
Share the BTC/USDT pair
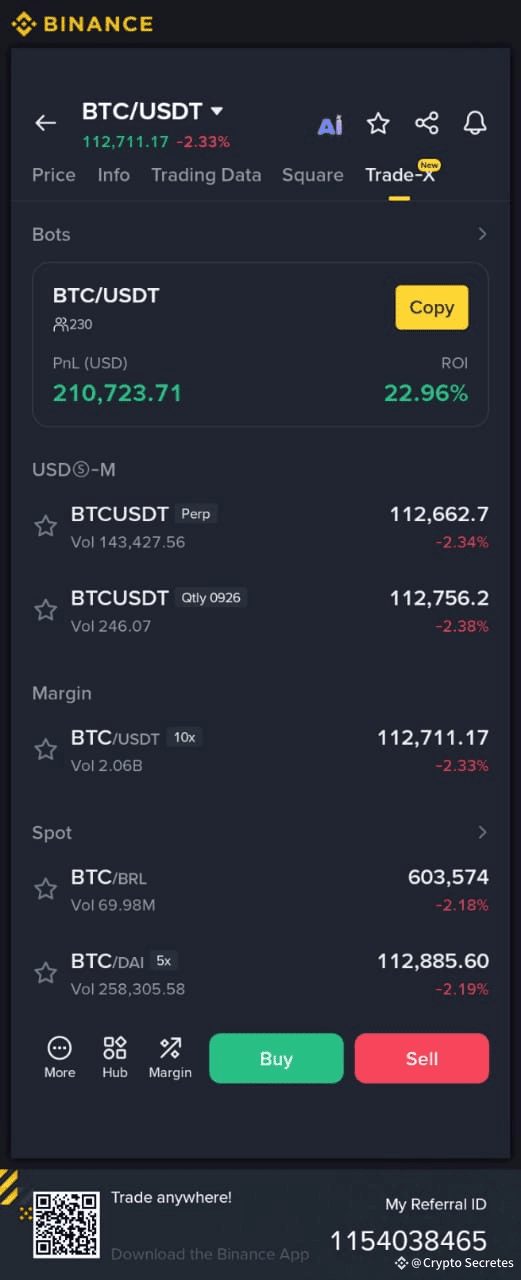pos(426,123)
